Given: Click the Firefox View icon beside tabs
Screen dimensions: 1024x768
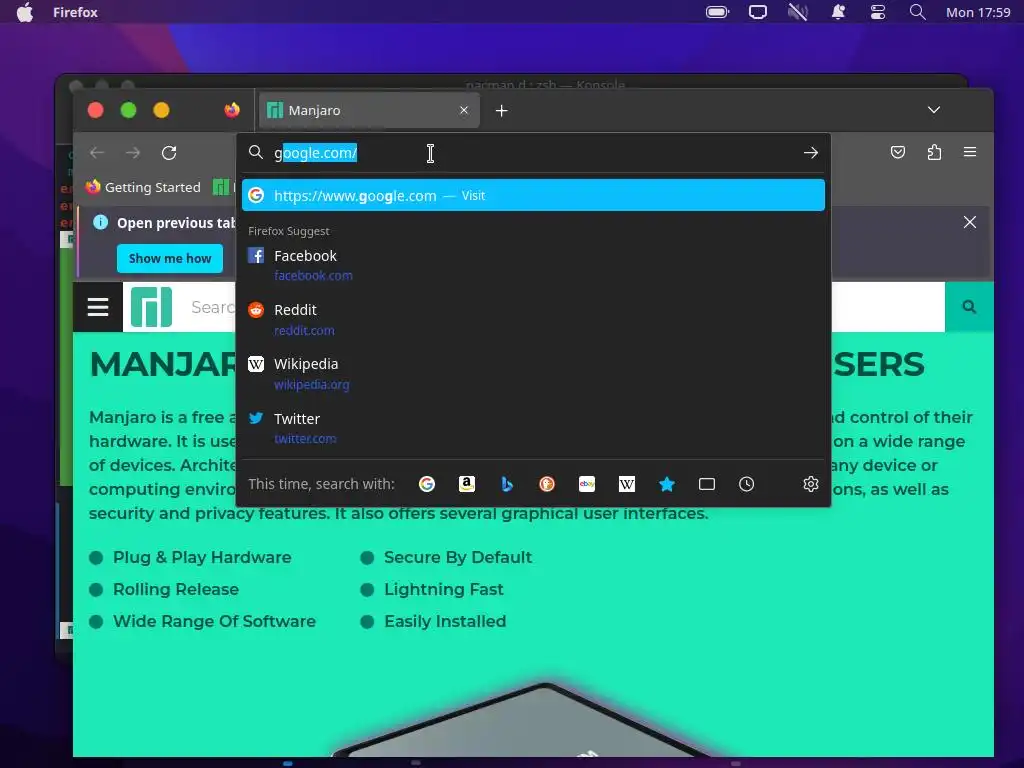Looking at the screenshot, I should click(232, 110).
